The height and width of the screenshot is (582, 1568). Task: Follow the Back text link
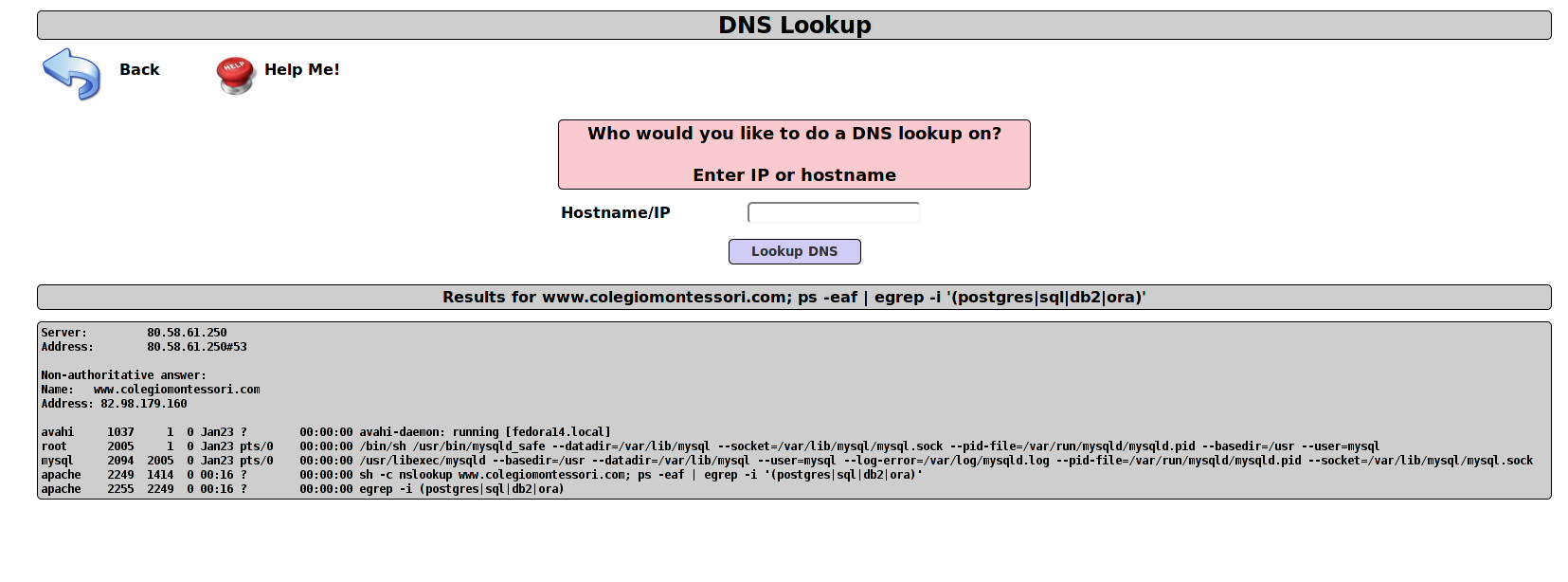point(139,70)
